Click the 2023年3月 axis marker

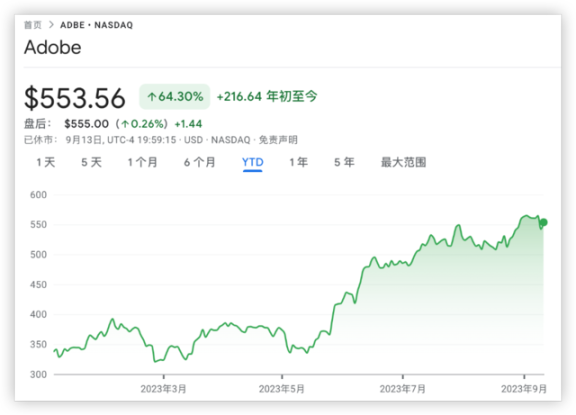pos(163,389)
